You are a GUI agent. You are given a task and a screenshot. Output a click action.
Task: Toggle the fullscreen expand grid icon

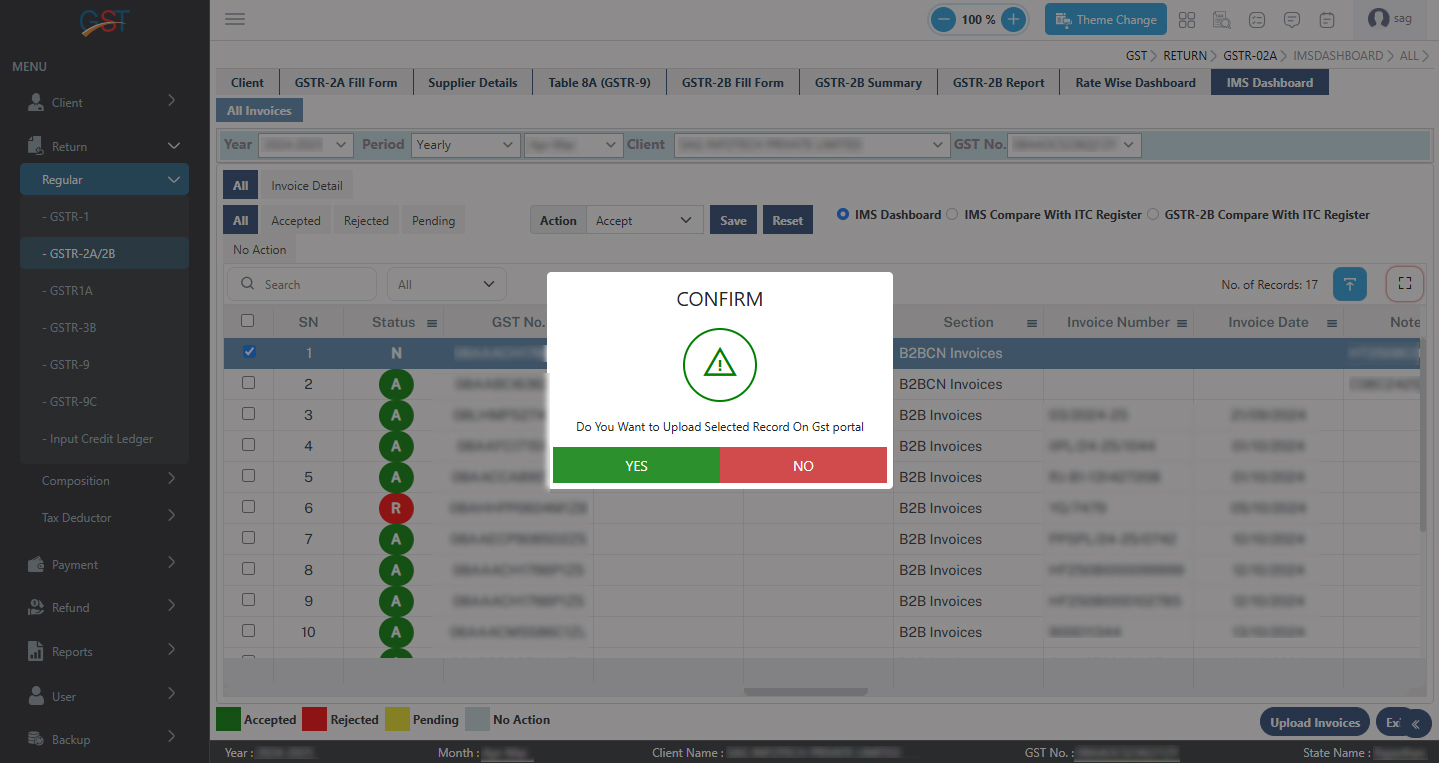pyautogui.click(x=1404, y=284)
